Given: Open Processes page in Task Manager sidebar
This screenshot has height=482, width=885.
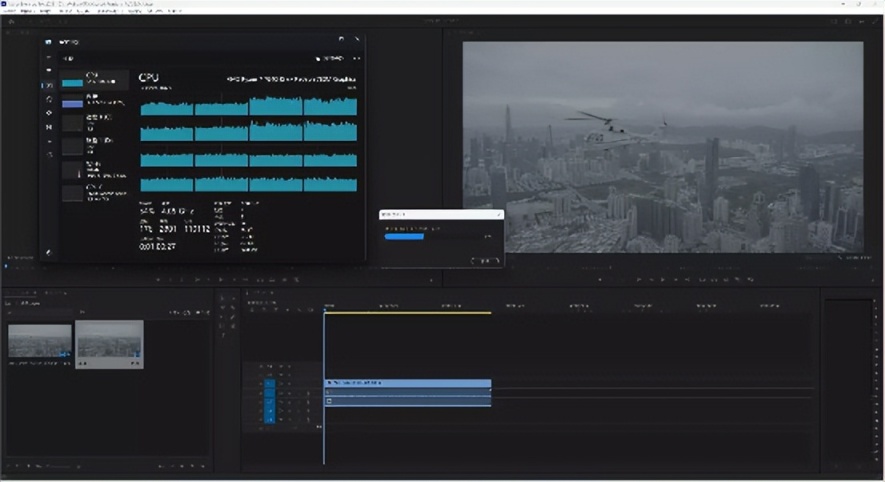Looking at the screenshot, I should pyautogui.click(x=49, y=71).
